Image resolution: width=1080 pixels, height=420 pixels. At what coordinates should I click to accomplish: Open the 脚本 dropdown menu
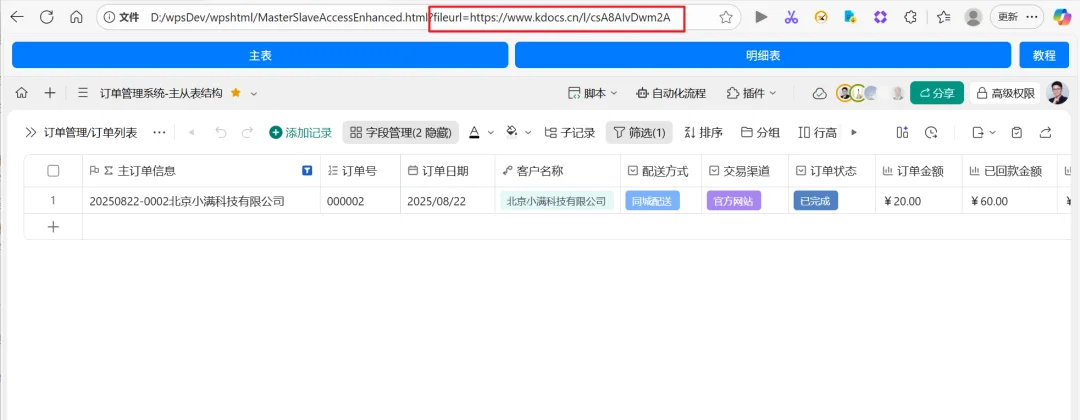592,93
